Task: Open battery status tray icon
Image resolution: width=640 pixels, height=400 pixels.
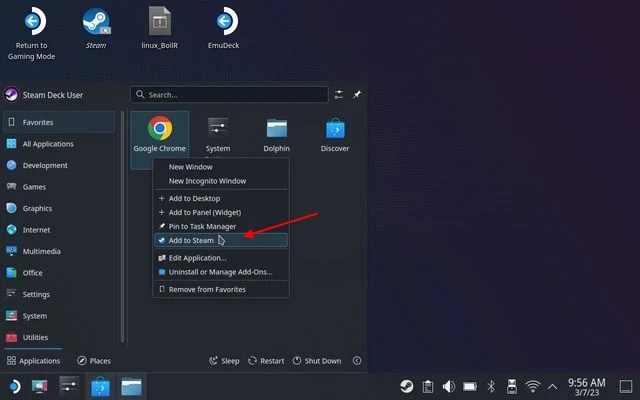Action: coord(470,386)
